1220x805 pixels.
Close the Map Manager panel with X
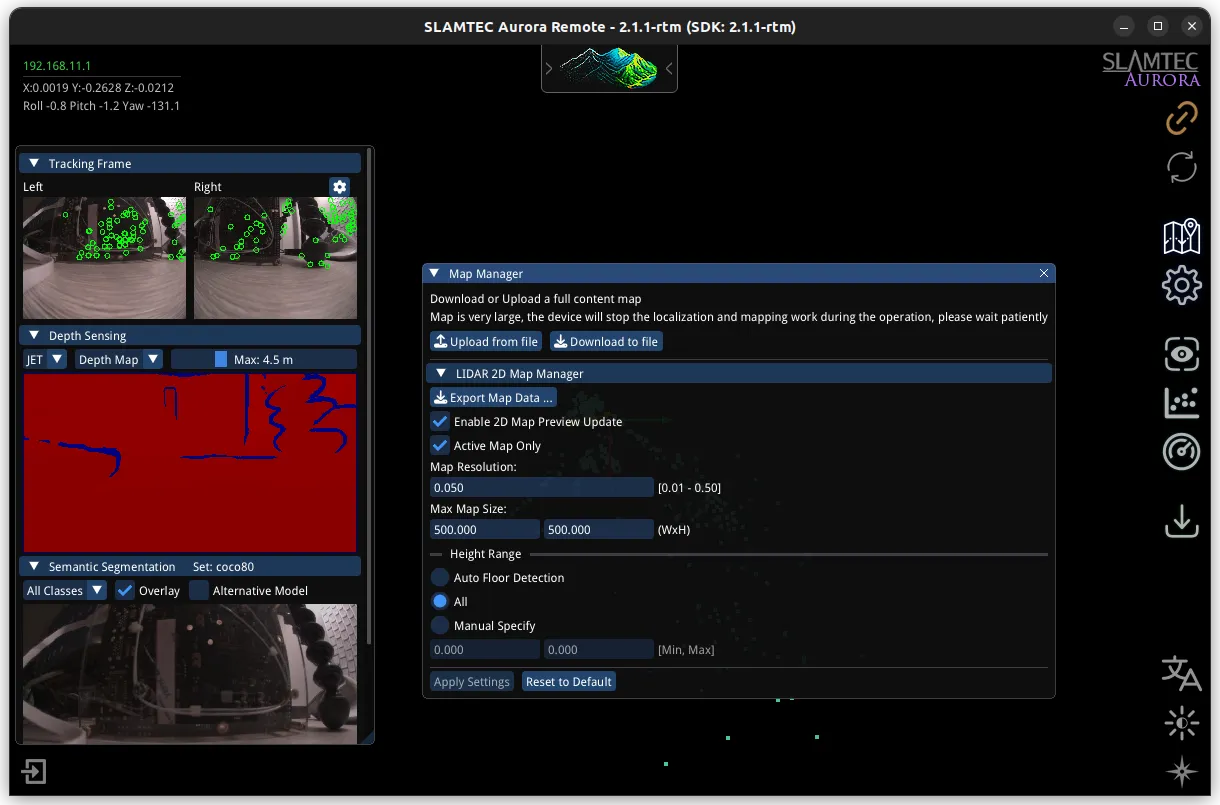(1044, 273)
